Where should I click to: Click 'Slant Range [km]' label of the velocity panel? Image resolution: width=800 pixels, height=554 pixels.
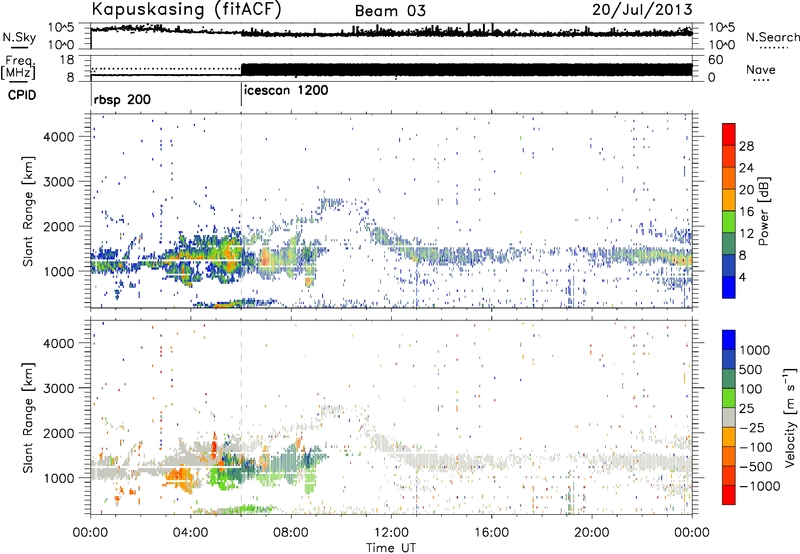(x=28, y=417)
